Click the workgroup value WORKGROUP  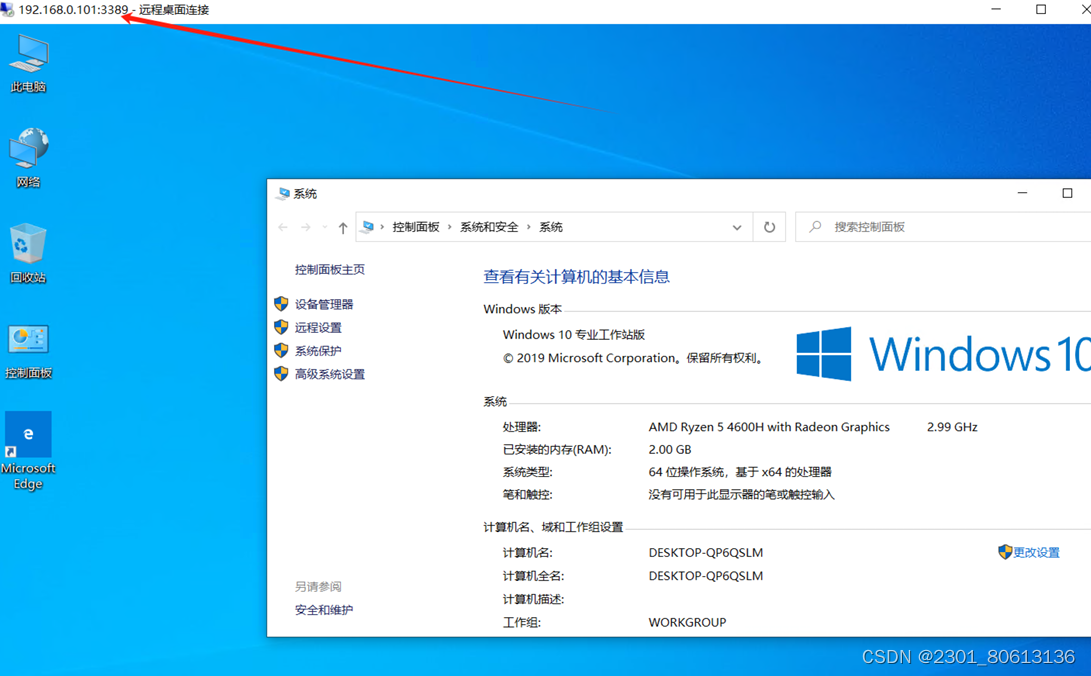(x=687, y=622)
